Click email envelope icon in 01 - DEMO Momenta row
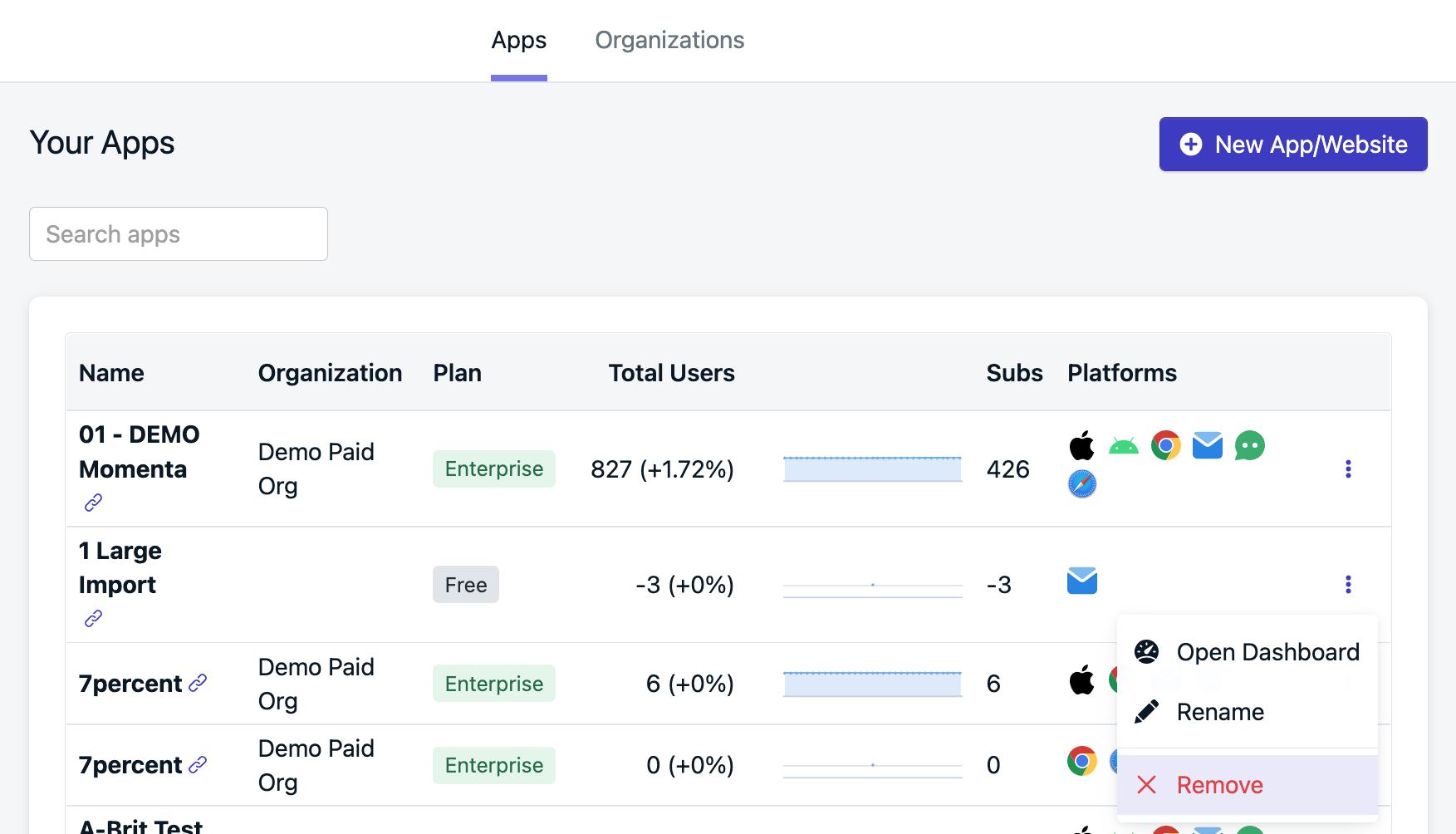The height and width of the screenshot is (834, 1456). coord(1208,446)
